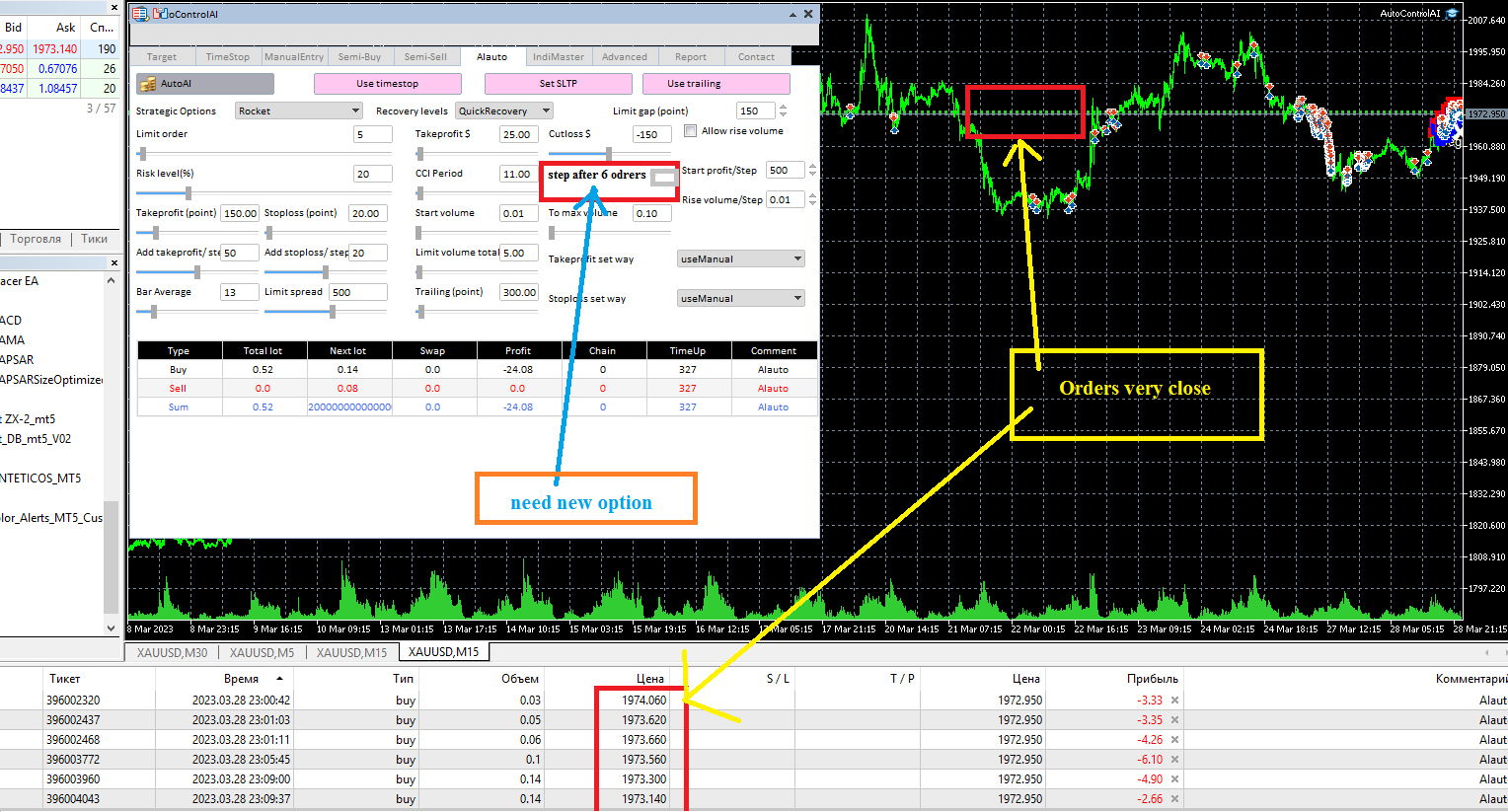The image size is (1508, 812).
Task: Click the AutoControlAI panel title icon
Action: point(139,14)
